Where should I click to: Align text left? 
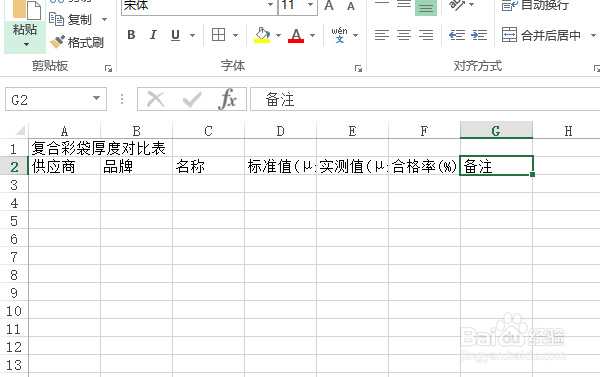tap(382, 35)
